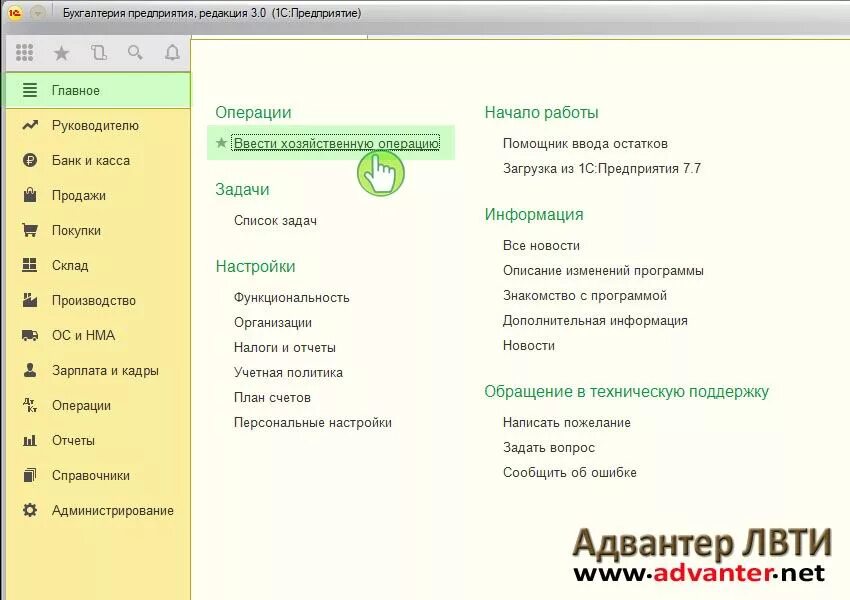
Task: Open Организации link
Action: tap(273, 322)
